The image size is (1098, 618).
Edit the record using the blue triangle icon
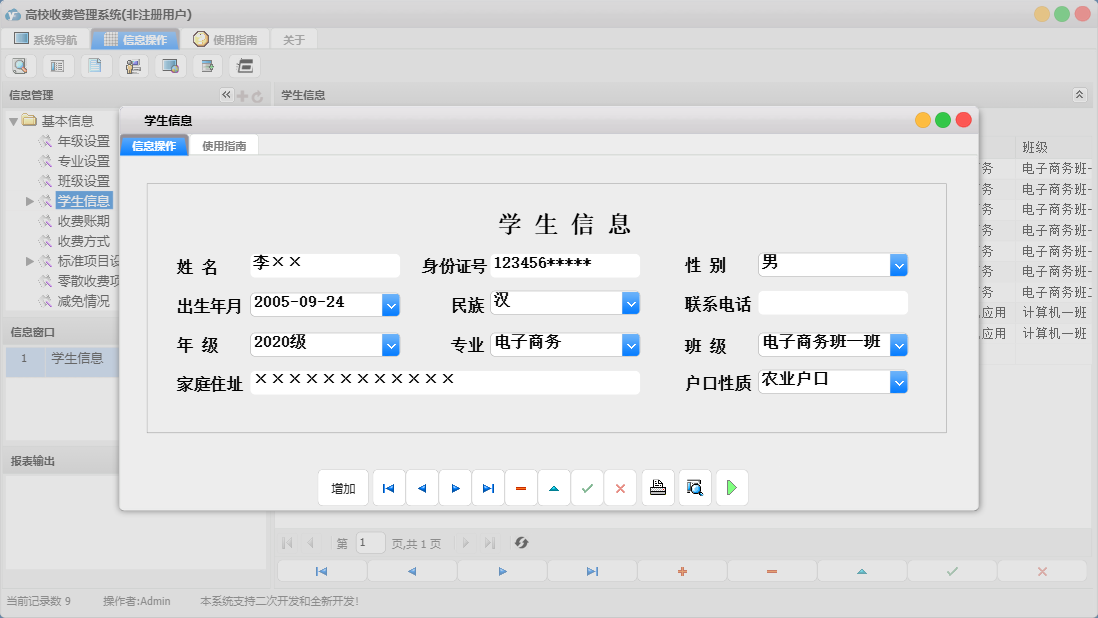click(554, 487)
